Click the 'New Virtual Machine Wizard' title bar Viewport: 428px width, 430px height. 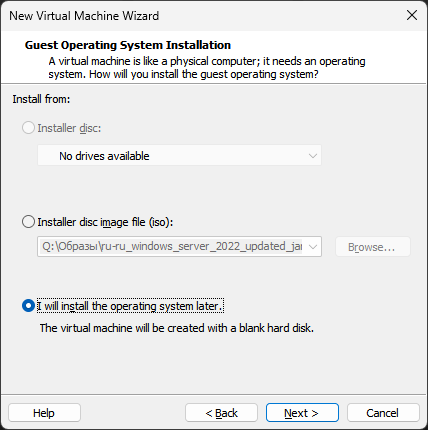tap(84, 16)
